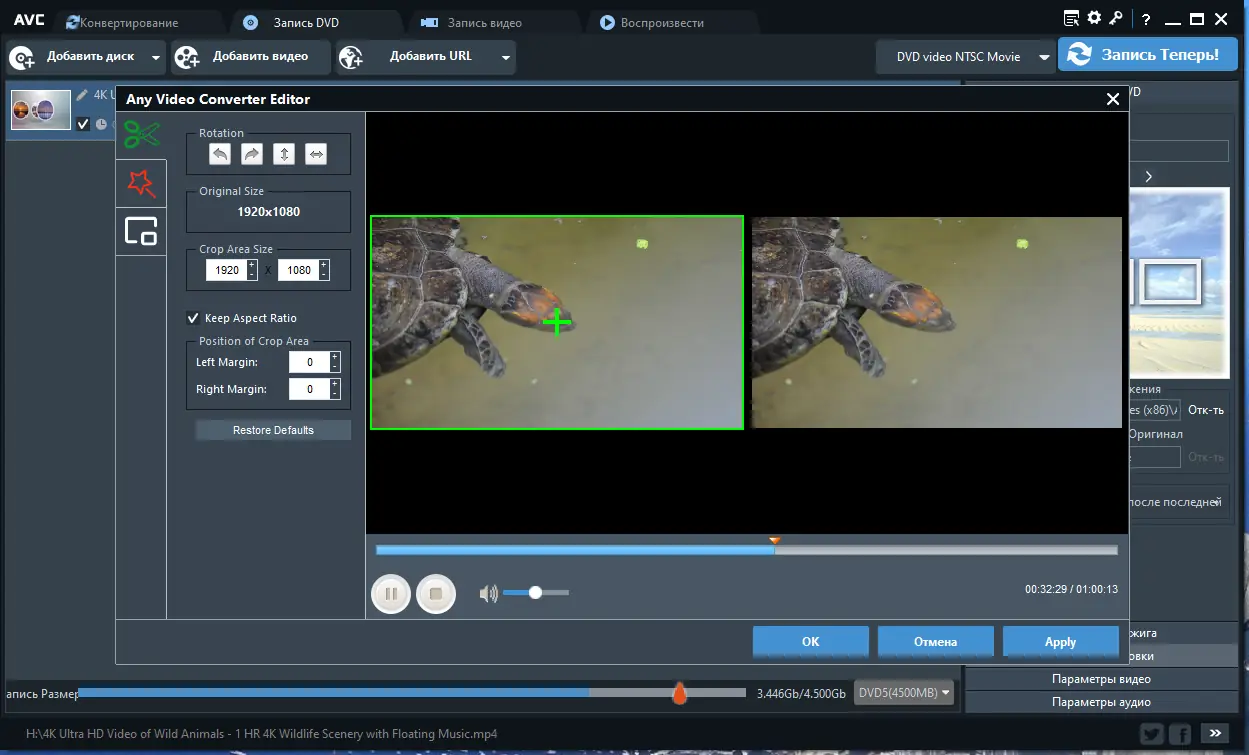Select the video thumbnail in the file list

click(41, 110)
